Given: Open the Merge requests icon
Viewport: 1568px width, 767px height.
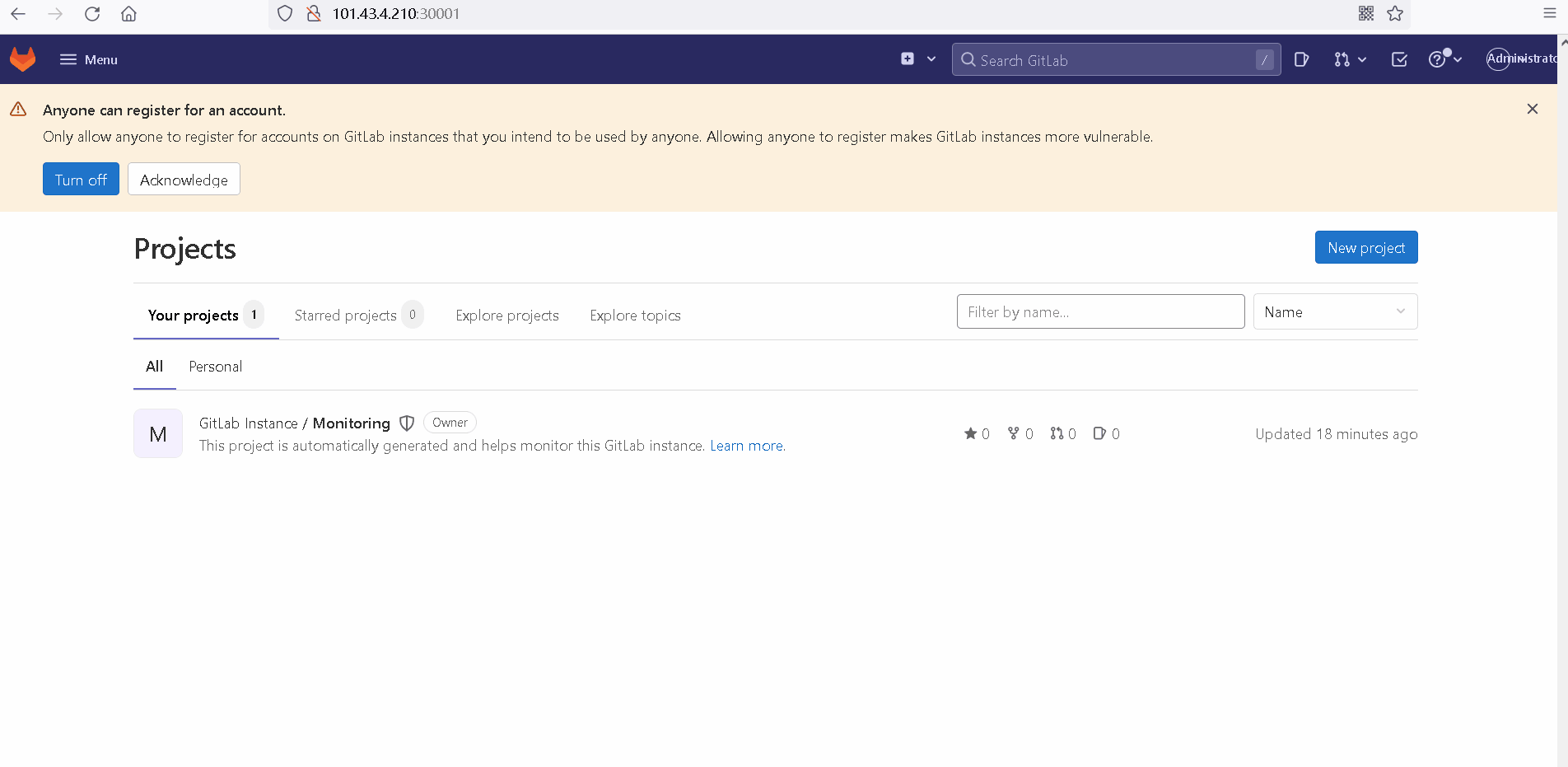Looking at the screenshot, I should [x=1342, y=59].
